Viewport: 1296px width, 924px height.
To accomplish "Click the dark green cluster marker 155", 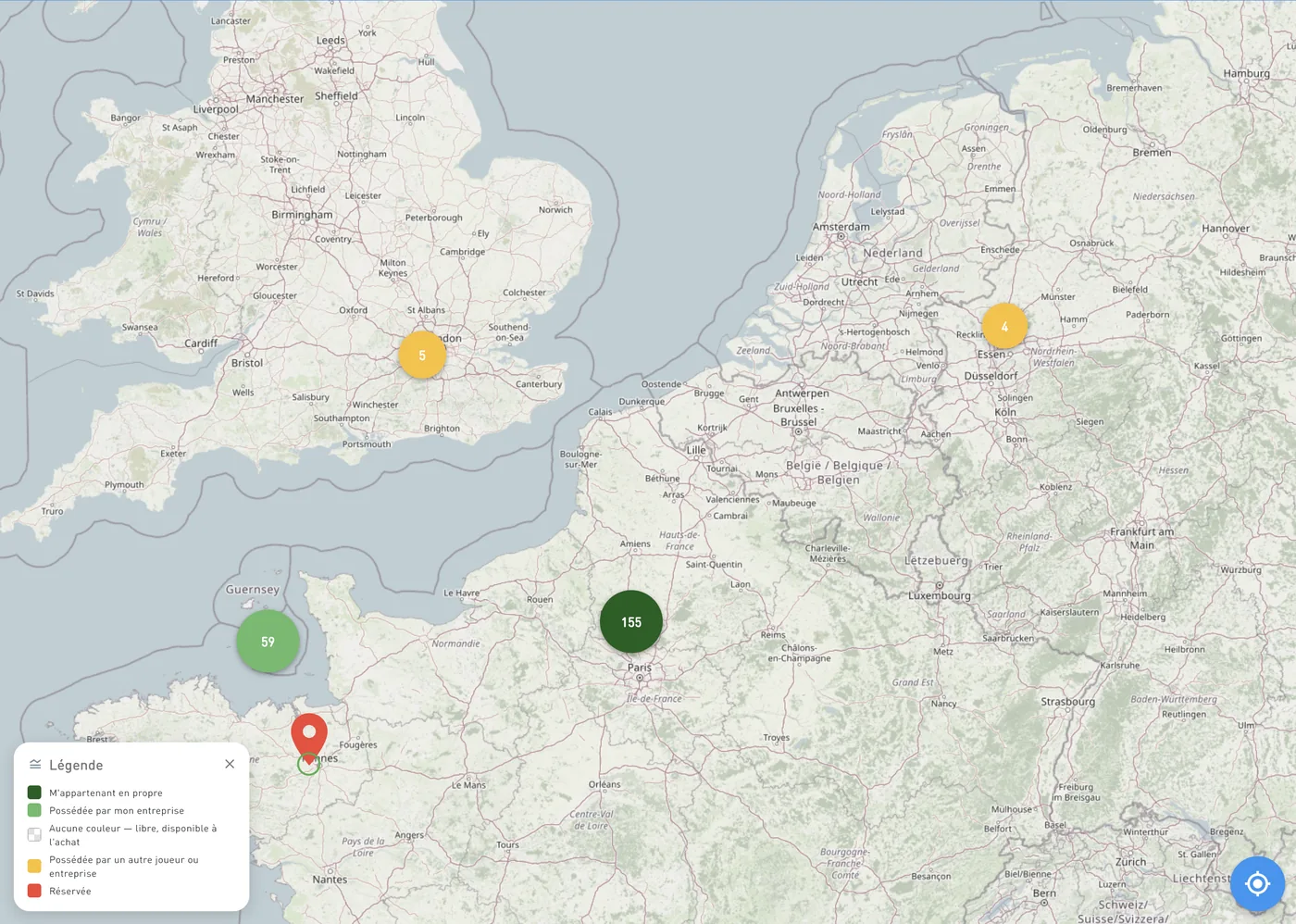I will (x=631, y=622).
